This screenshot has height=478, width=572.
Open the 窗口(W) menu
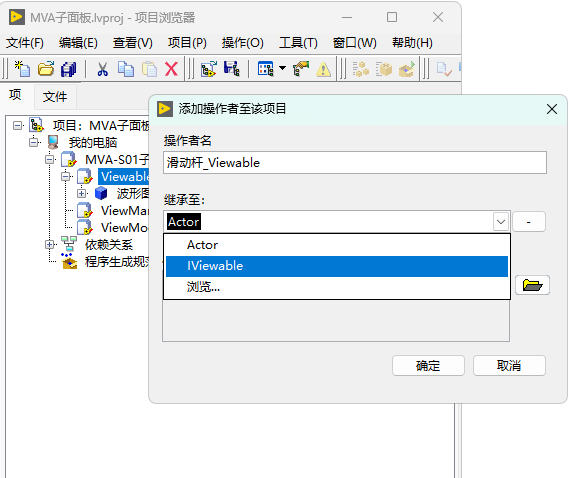click(355, 43)
